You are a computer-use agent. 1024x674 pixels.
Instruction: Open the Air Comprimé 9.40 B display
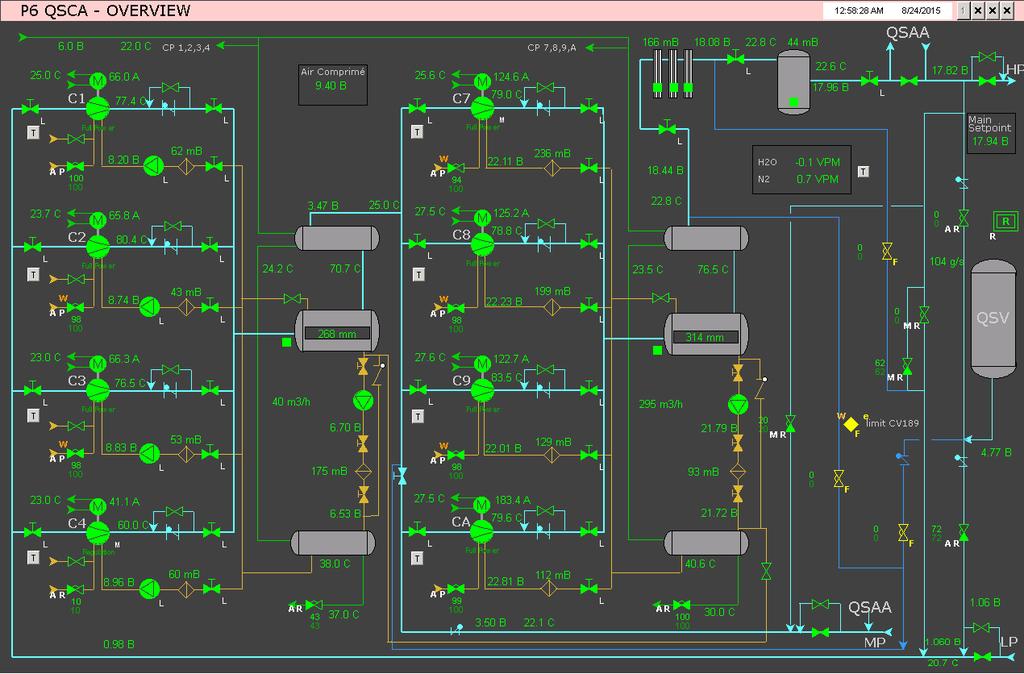[332, 84]
